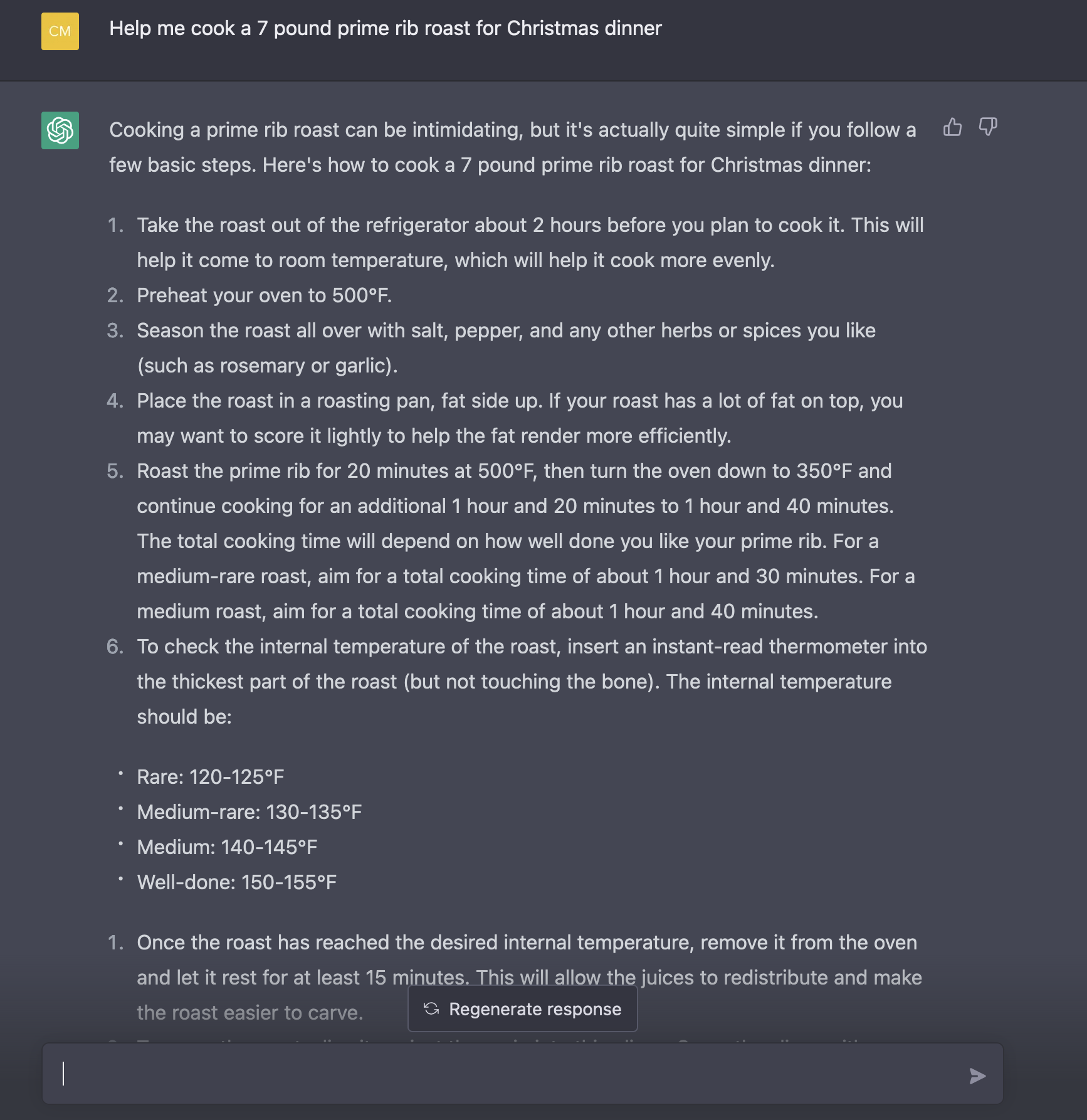Click the 'Roast the prime rib for 20 minutes' step
1087x1120 pixels.
[525, 541]
